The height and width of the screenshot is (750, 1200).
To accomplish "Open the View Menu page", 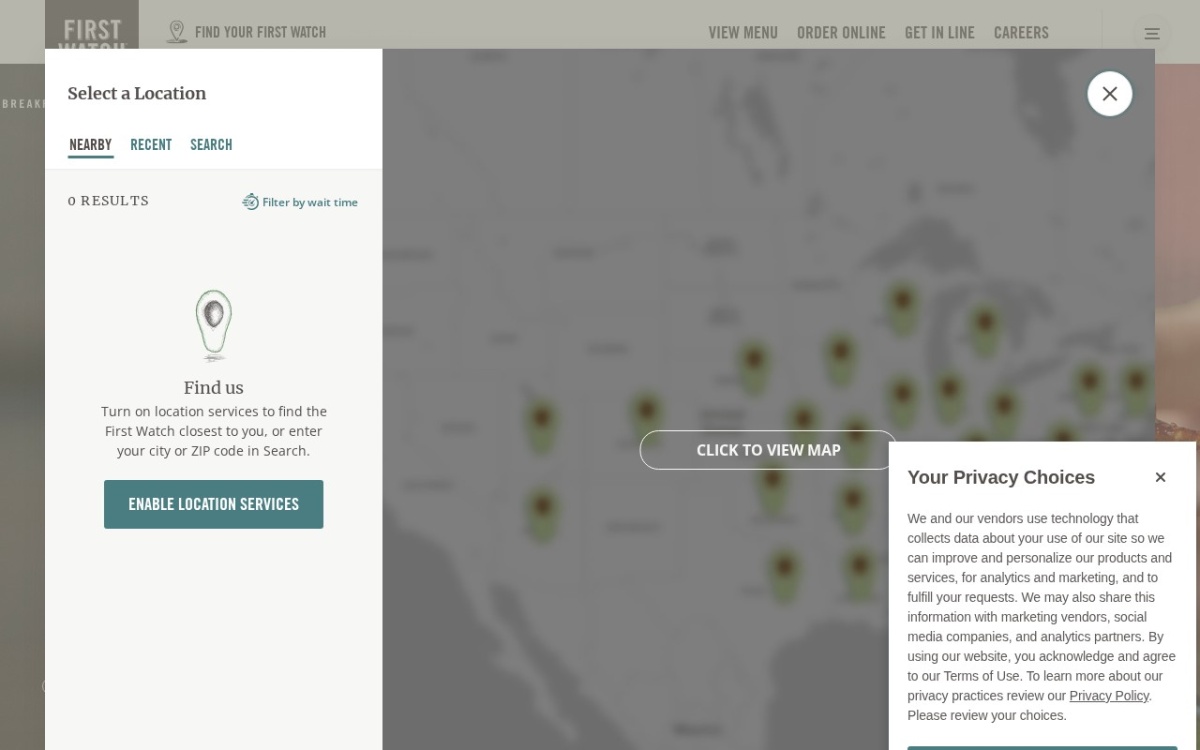I will (743, 33).
